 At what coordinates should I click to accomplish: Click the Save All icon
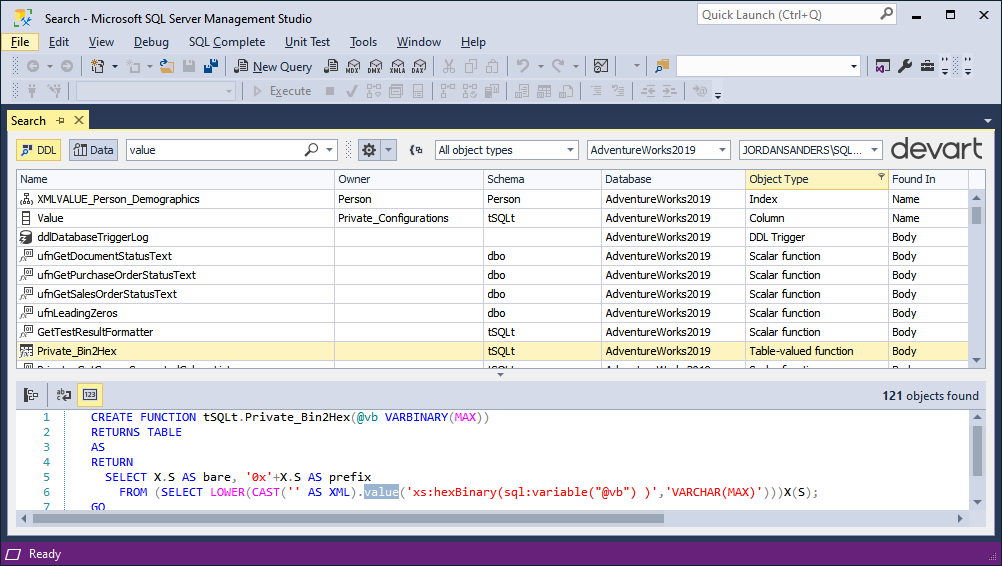click(x=211, y=66)
